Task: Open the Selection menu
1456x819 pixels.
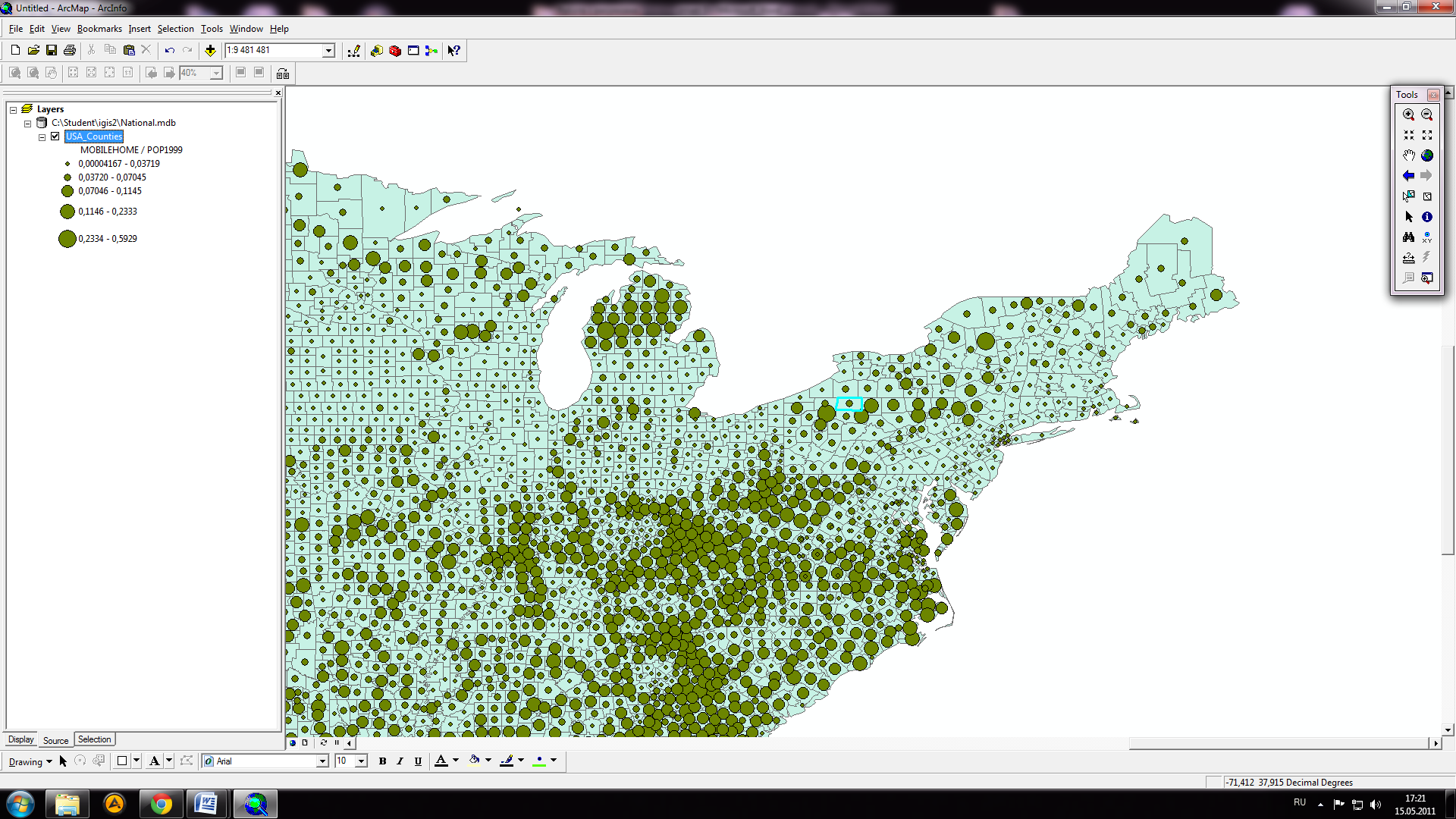Action: point(175,29)
